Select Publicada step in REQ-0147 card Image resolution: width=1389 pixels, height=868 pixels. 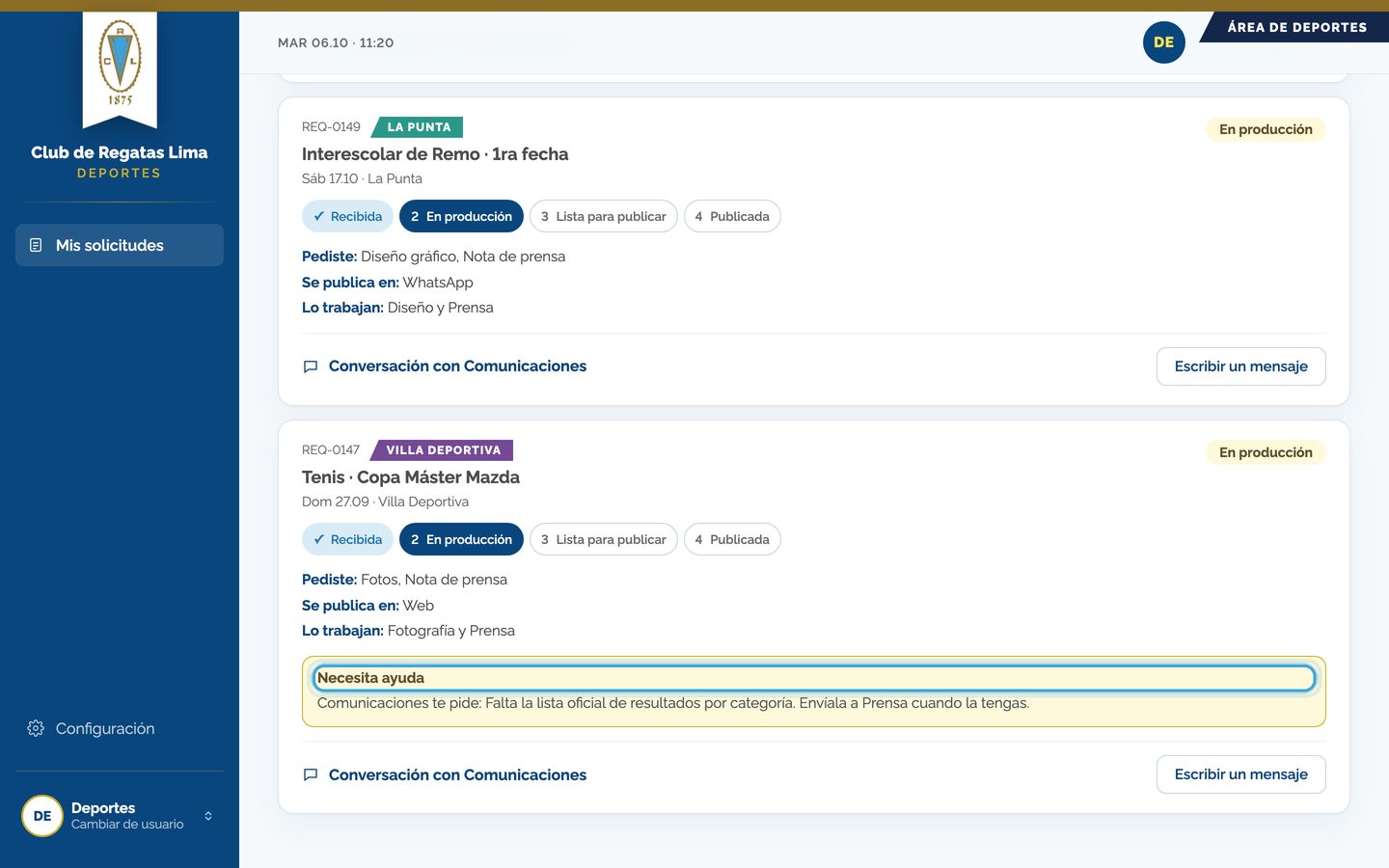pyautogui.click(x=732, y=539)
